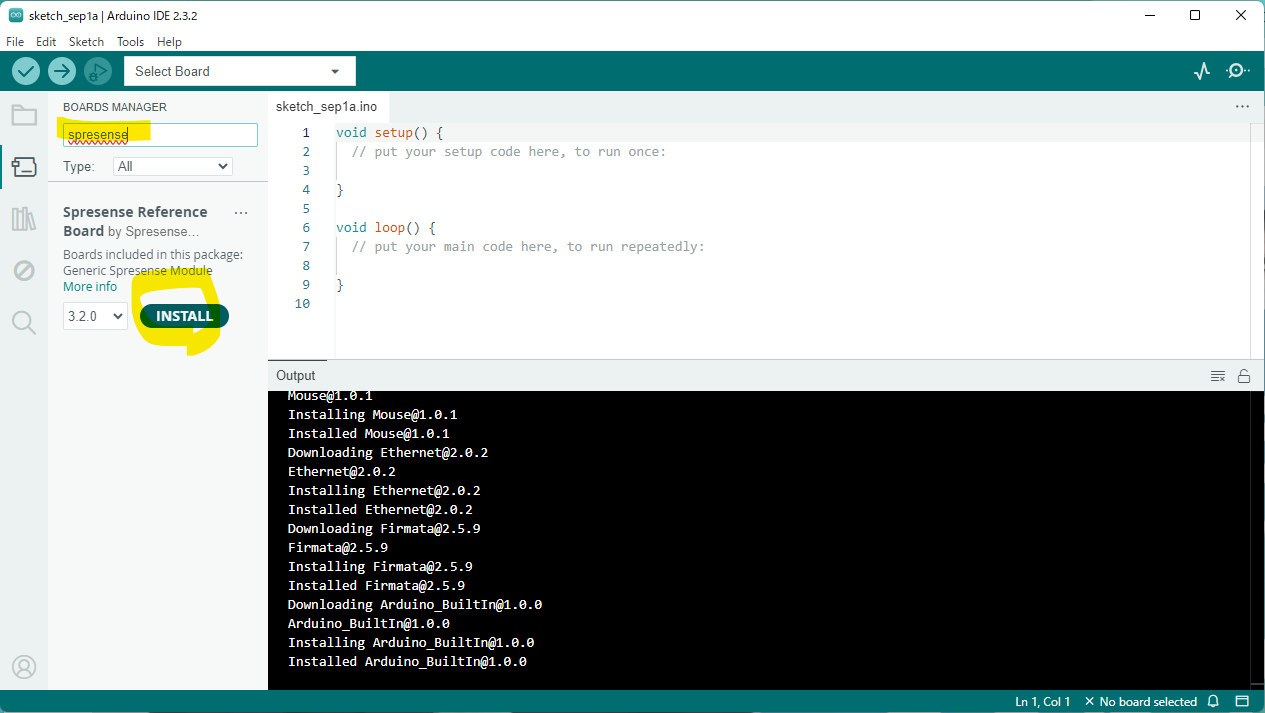Click the spresense search field
Screen dimensions: 1265x713
(159, 134)
